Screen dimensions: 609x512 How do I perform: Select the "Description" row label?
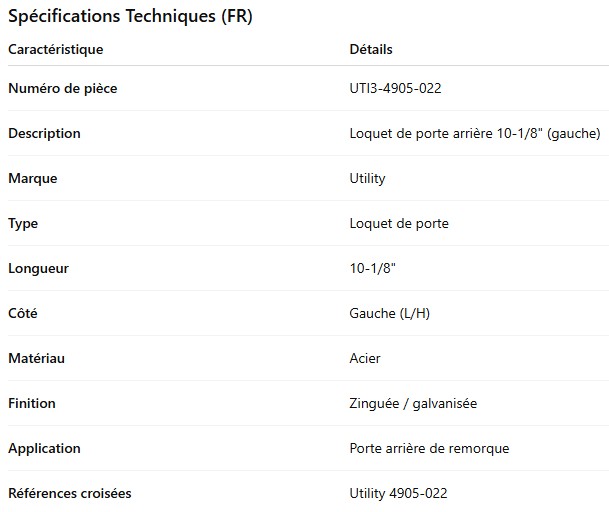[x=44, y=133]
